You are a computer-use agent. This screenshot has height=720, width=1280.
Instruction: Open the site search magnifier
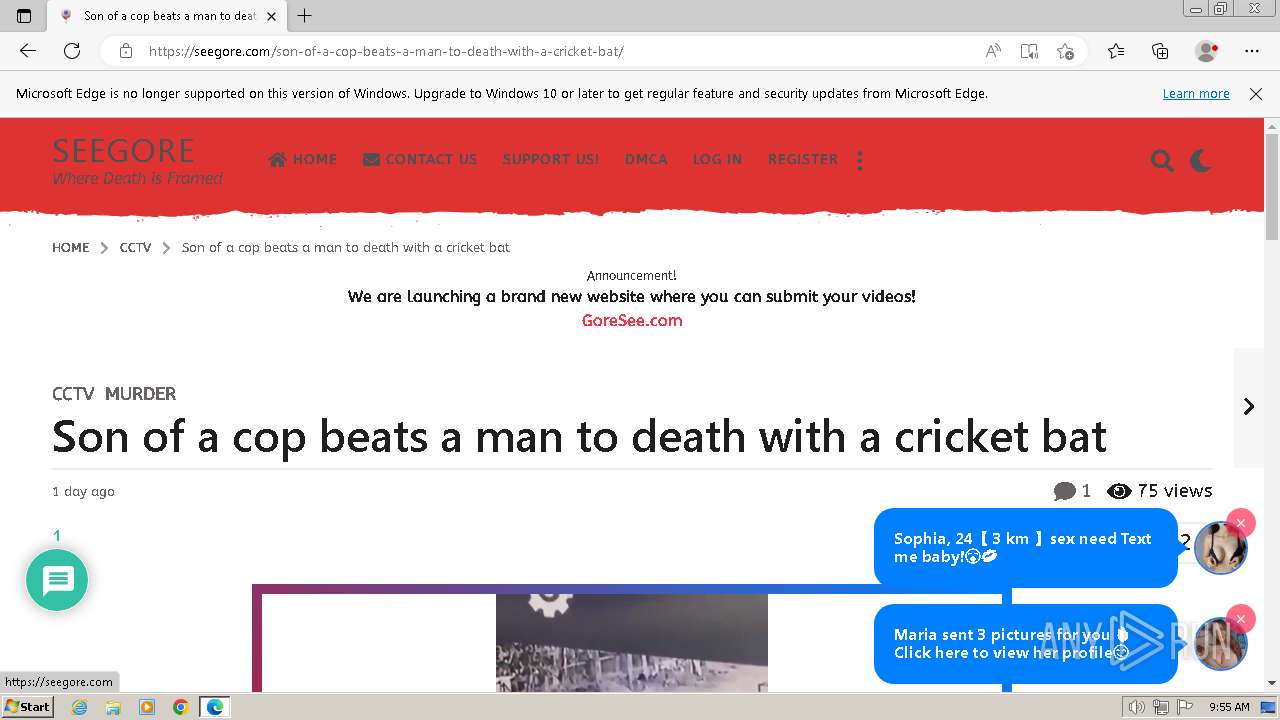[1162, 160]
